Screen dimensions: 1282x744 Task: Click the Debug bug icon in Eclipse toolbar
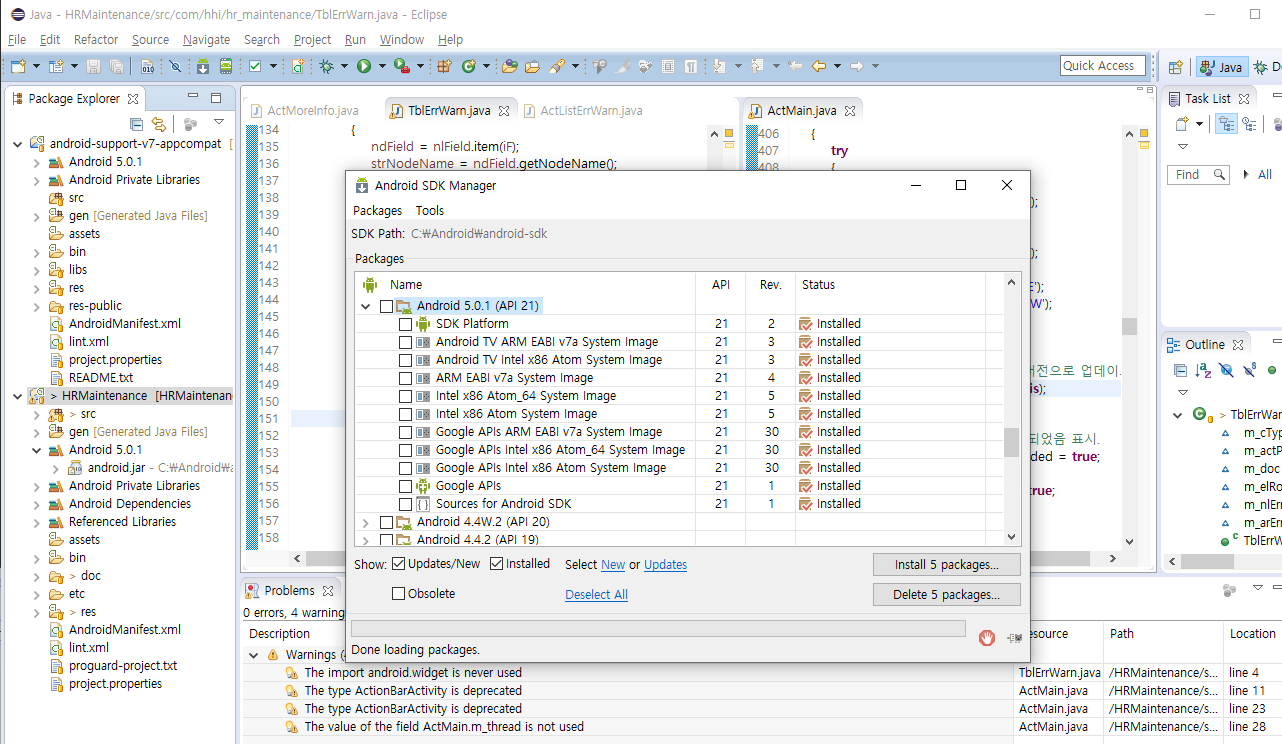(327, 67)
